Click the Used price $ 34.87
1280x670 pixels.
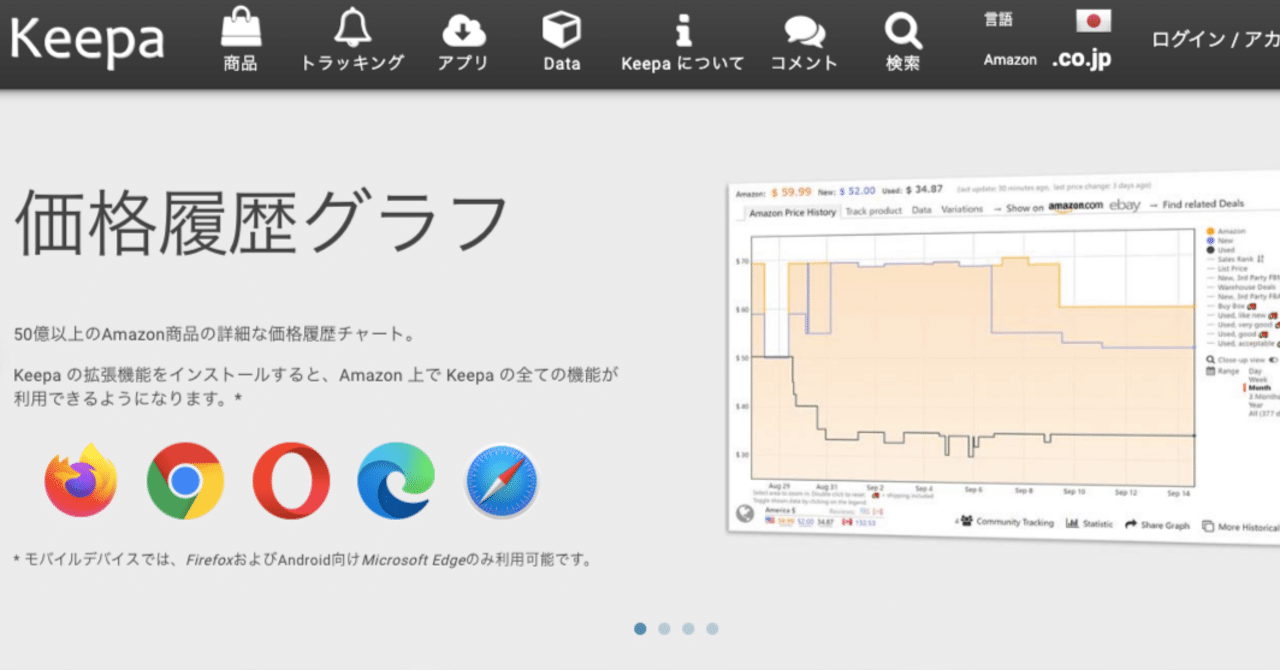click(x=924, y=189)
